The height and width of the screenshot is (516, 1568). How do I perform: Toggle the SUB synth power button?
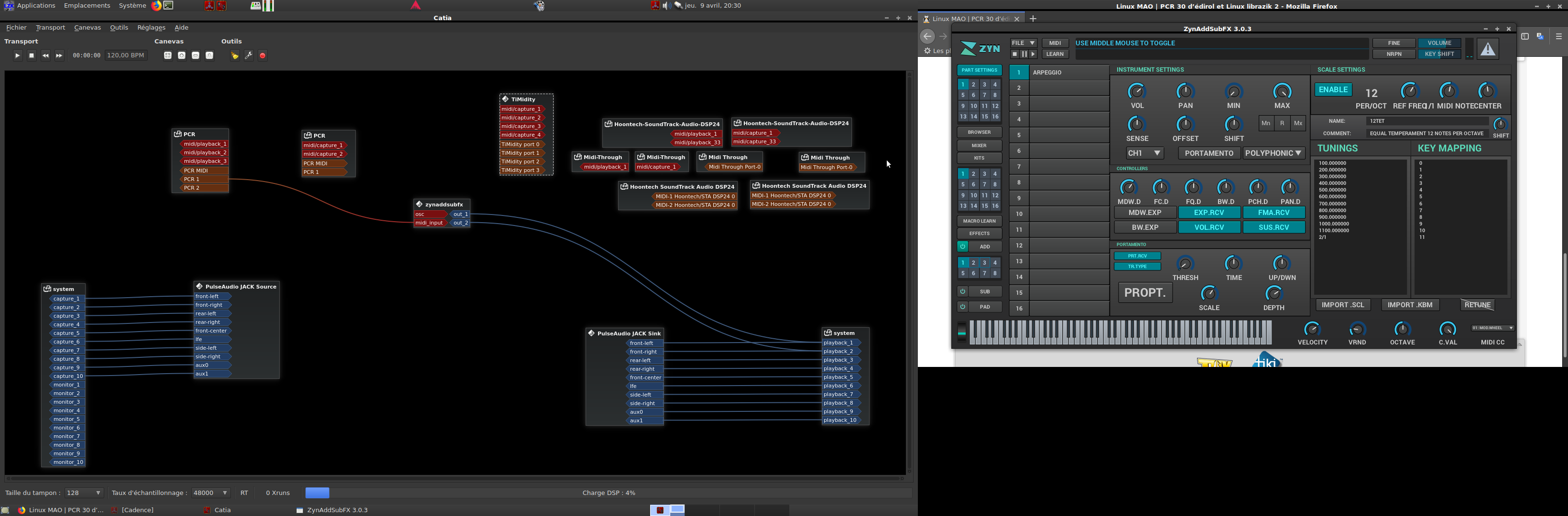(962, 291)
